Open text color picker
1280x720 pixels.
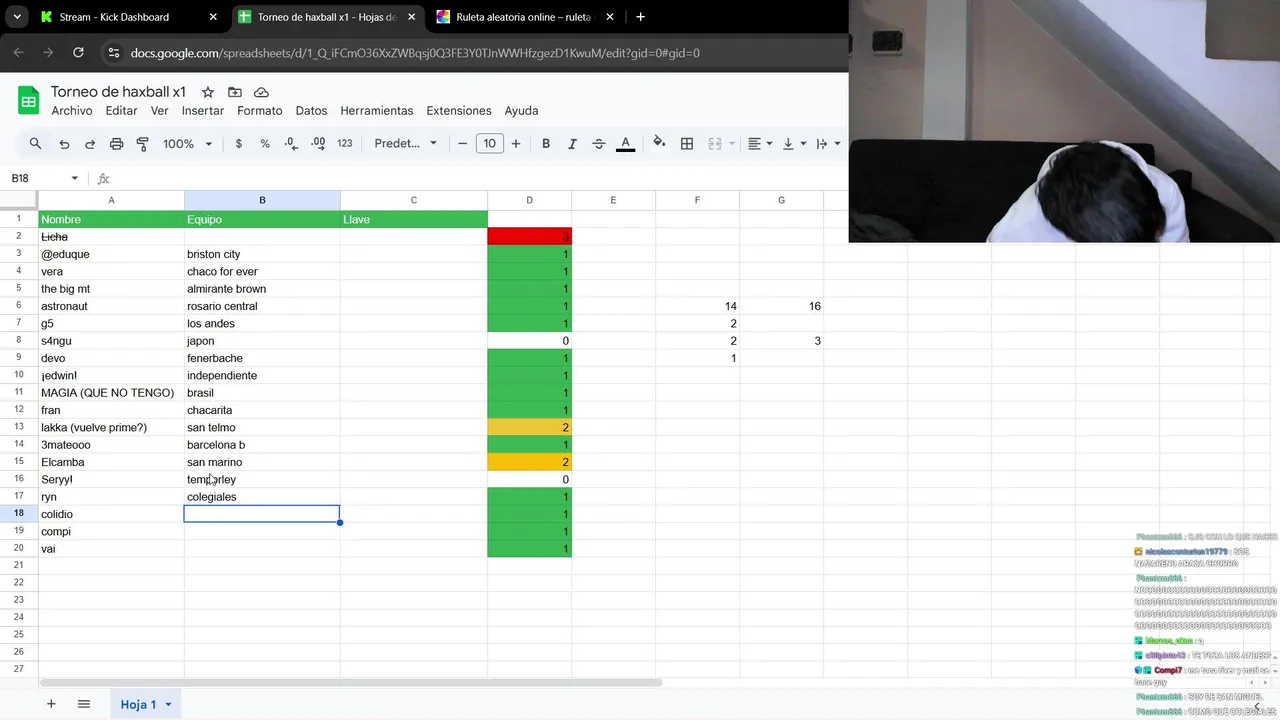[x=626, y=144]
